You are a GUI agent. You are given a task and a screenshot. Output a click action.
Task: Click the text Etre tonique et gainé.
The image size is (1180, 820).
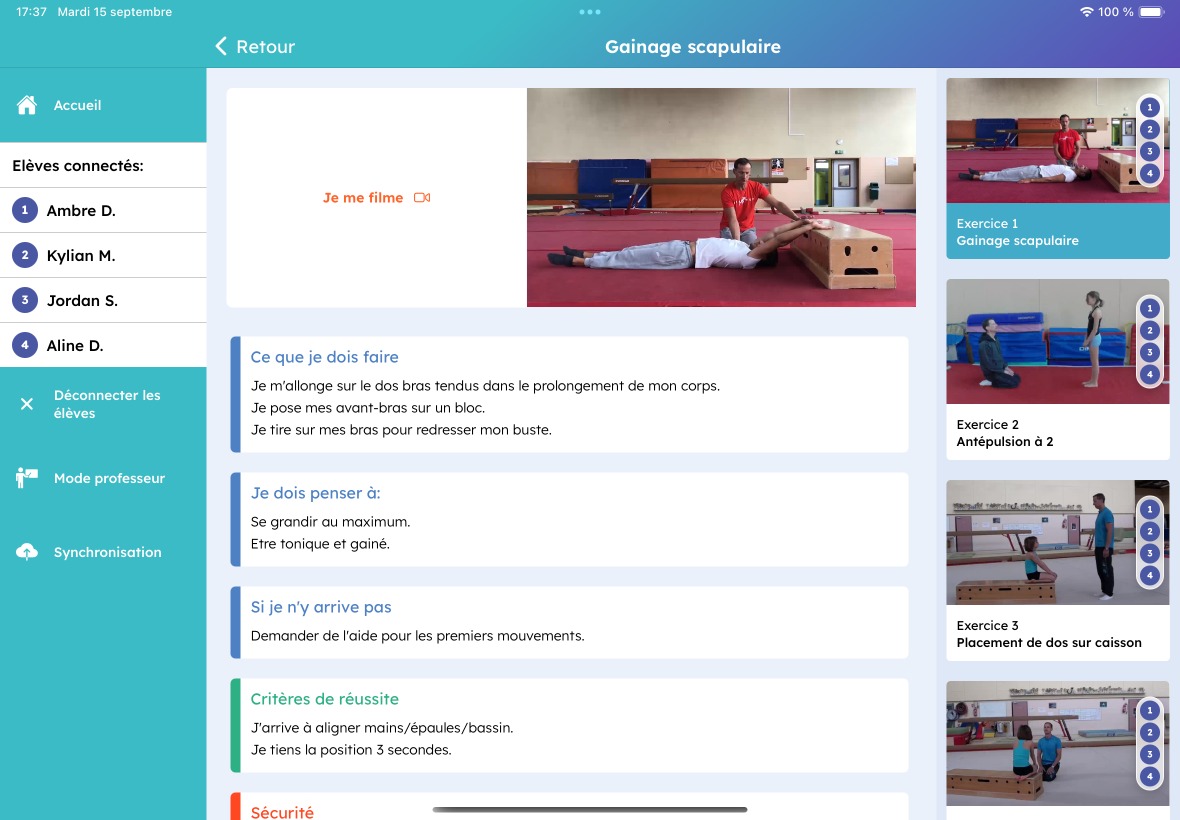pyautogui.click(x=320, y=543)
